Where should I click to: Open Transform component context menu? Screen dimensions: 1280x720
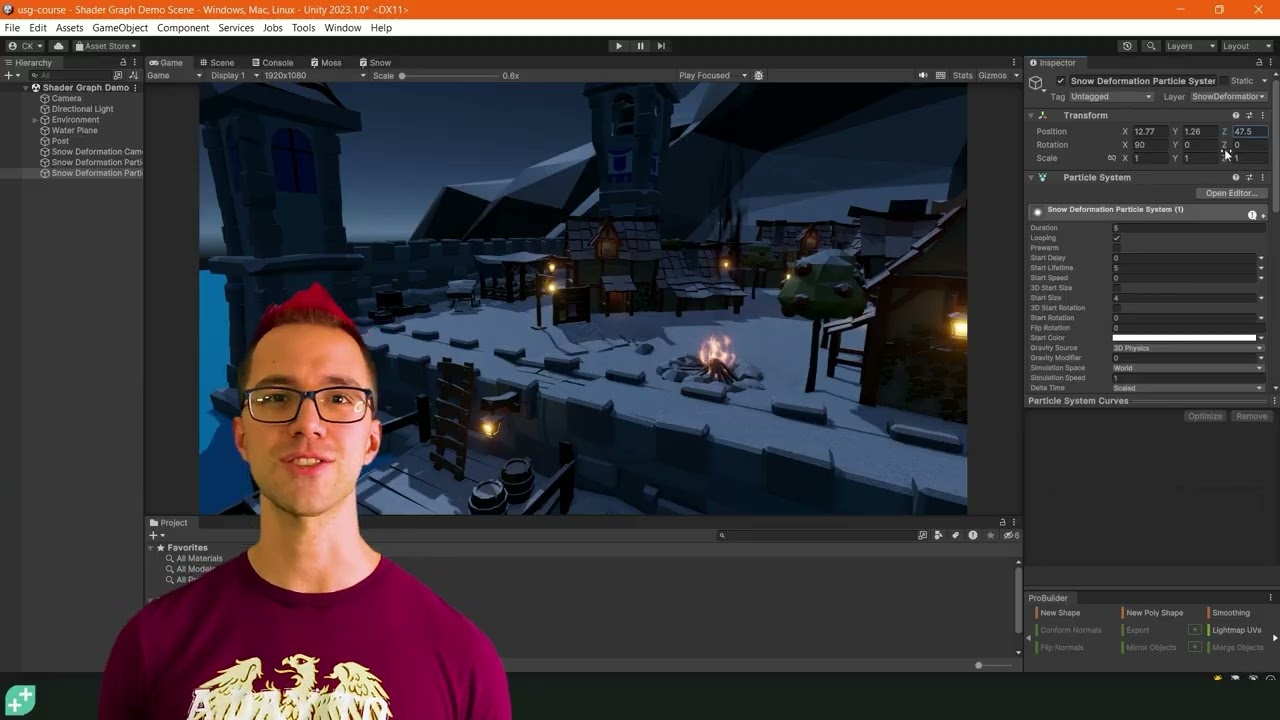tap(1262, 115)
